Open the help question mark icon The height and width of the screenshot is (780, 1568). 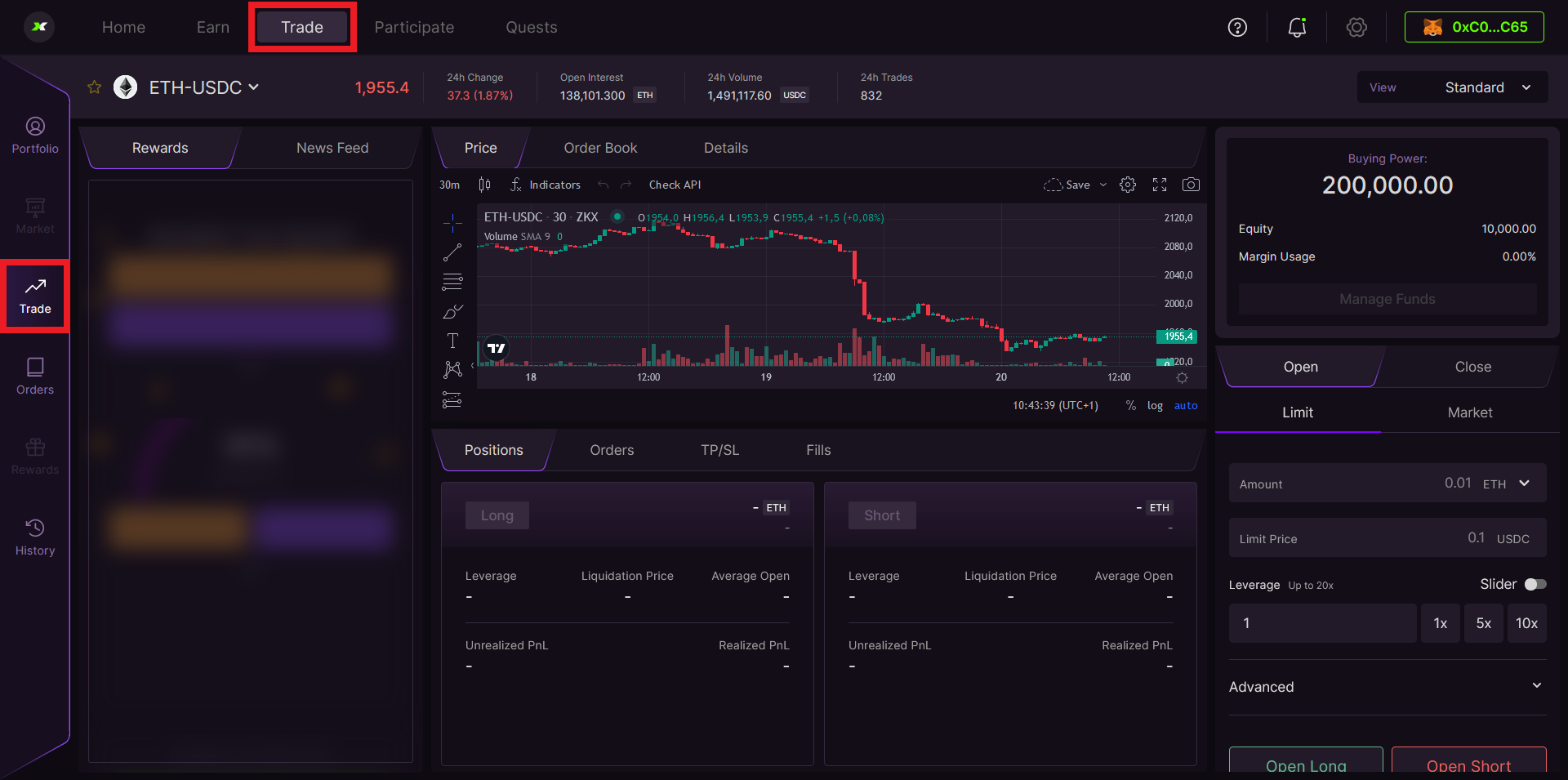[x=1237, y=28]
